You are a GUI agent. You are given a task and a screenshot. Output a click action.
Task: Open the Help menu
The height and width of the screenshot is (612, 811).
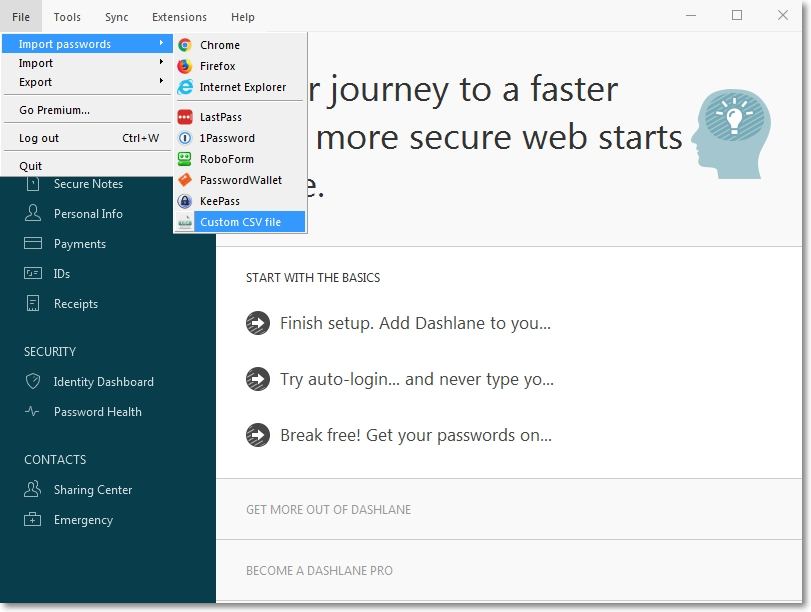243,17
